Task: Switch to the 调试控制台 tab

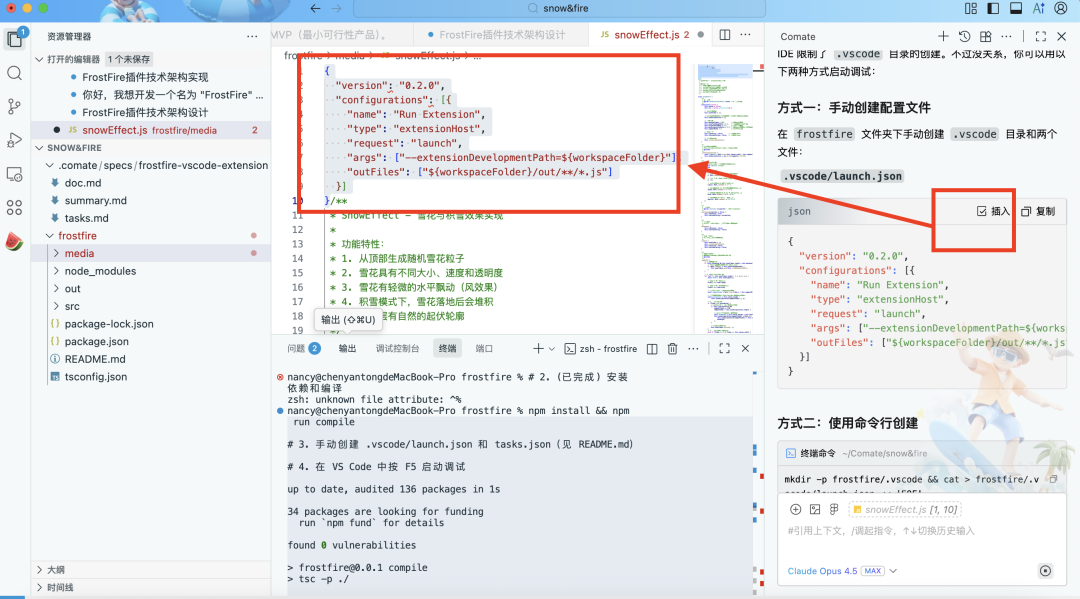Action: click(x=397, y=348)
